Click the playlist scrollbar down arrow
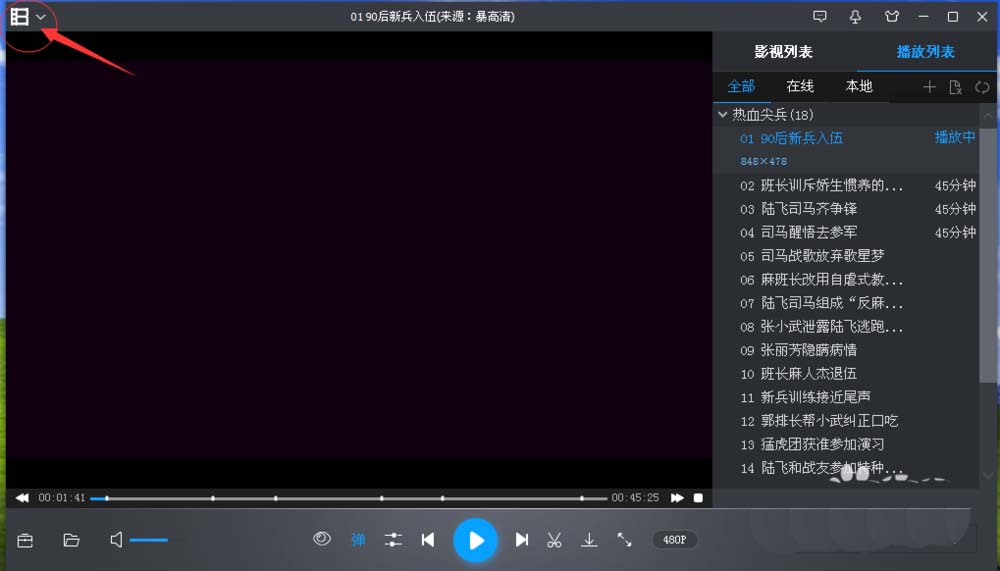 pyautogui.click(x=988, y=476)
